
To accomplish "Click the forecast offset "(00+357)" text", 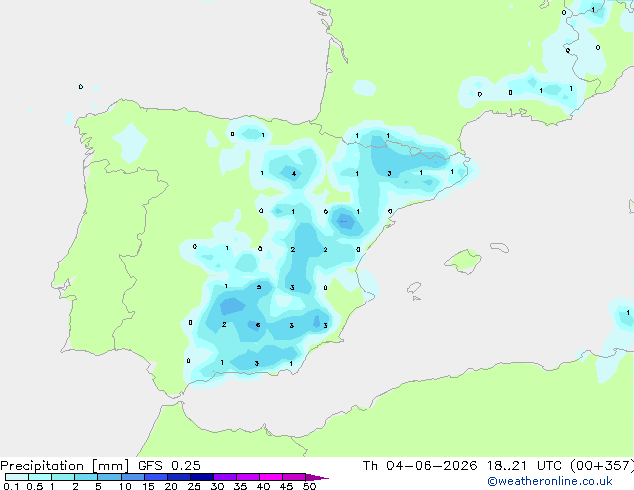I will [x=602, y=466].
